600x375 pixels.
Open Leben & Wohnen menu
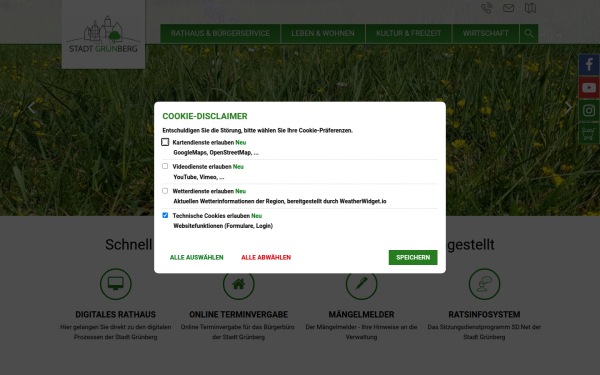point(323,34)
